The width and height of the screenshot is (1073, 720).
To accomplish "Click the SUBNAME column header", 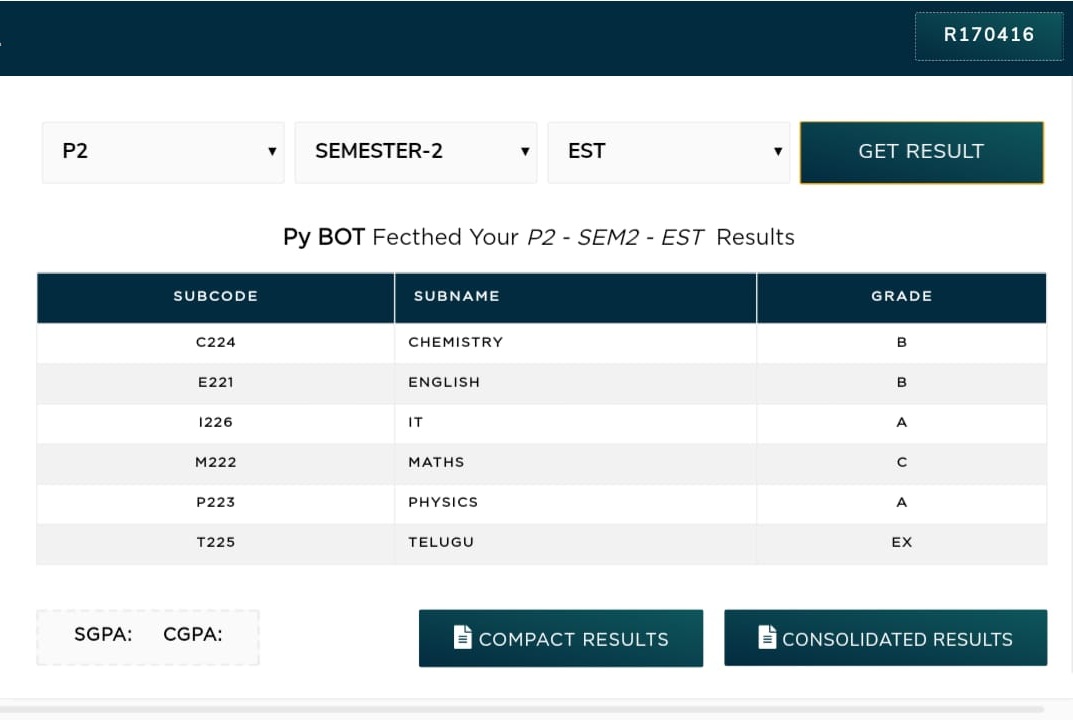I will (x=576, y=297).
